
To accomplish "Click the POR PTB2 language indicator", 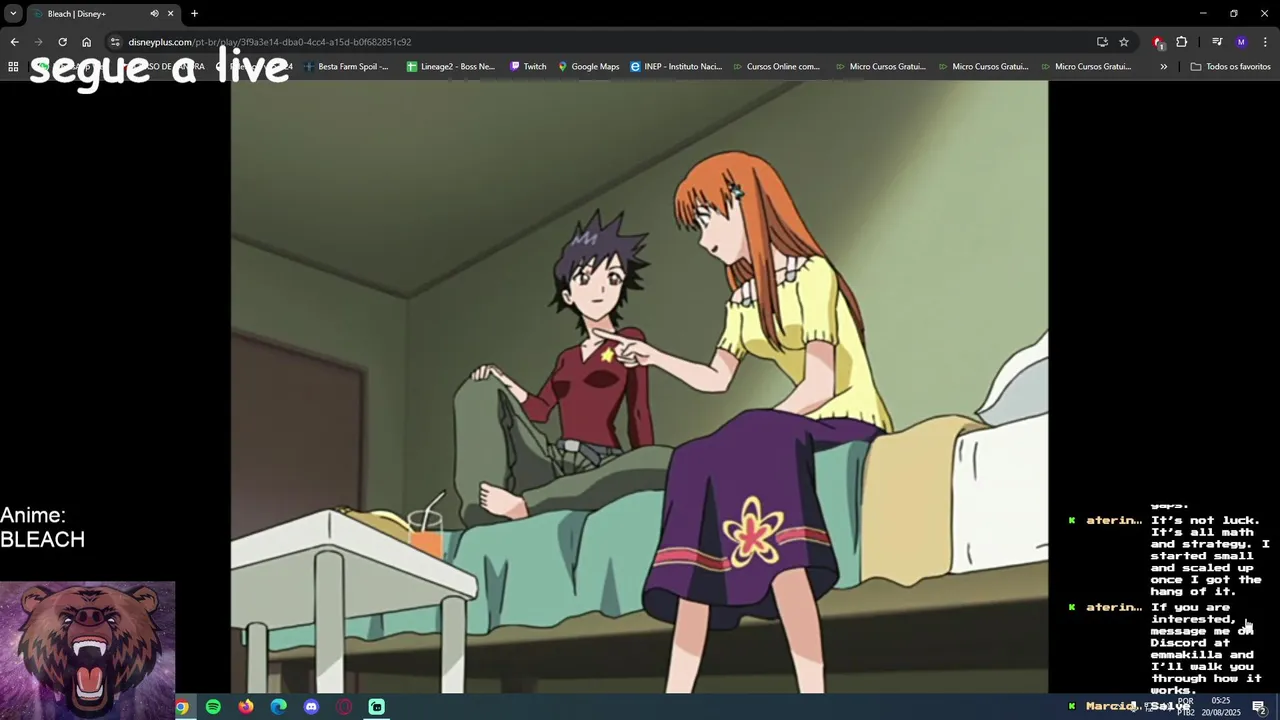I will tap(1185, 707).
